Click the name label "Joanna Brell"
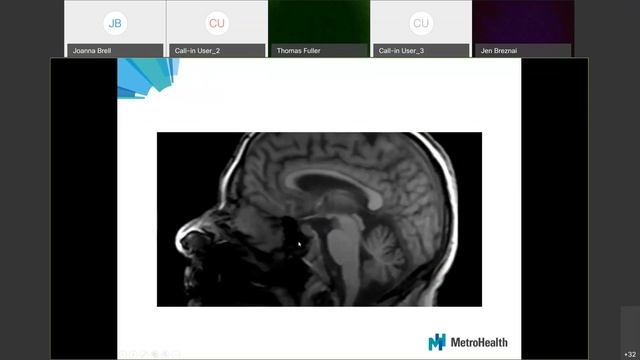This screenshot has height=360, width=640. 92,51
